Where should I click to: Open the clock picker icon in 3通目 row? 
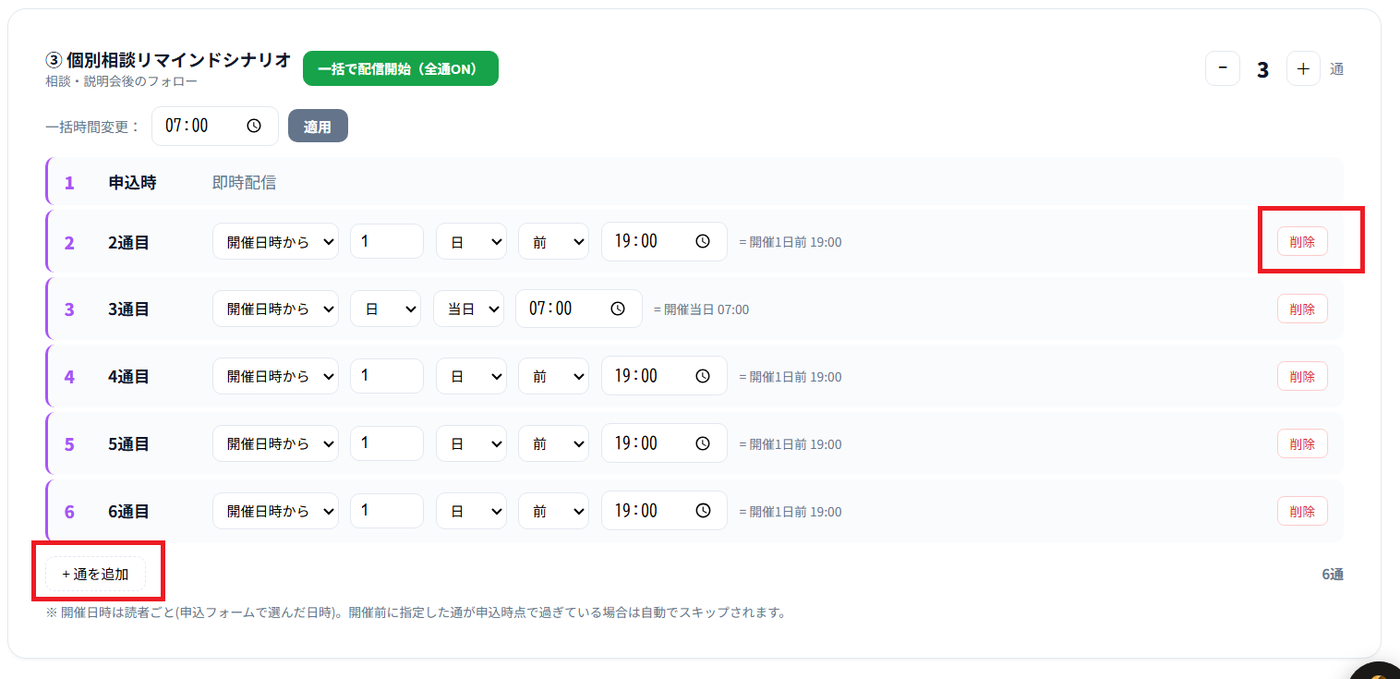[618, 309]
